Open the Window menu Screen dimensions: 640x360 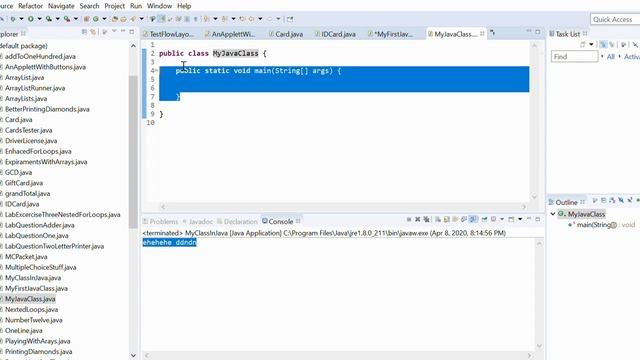tap(159, 6)
